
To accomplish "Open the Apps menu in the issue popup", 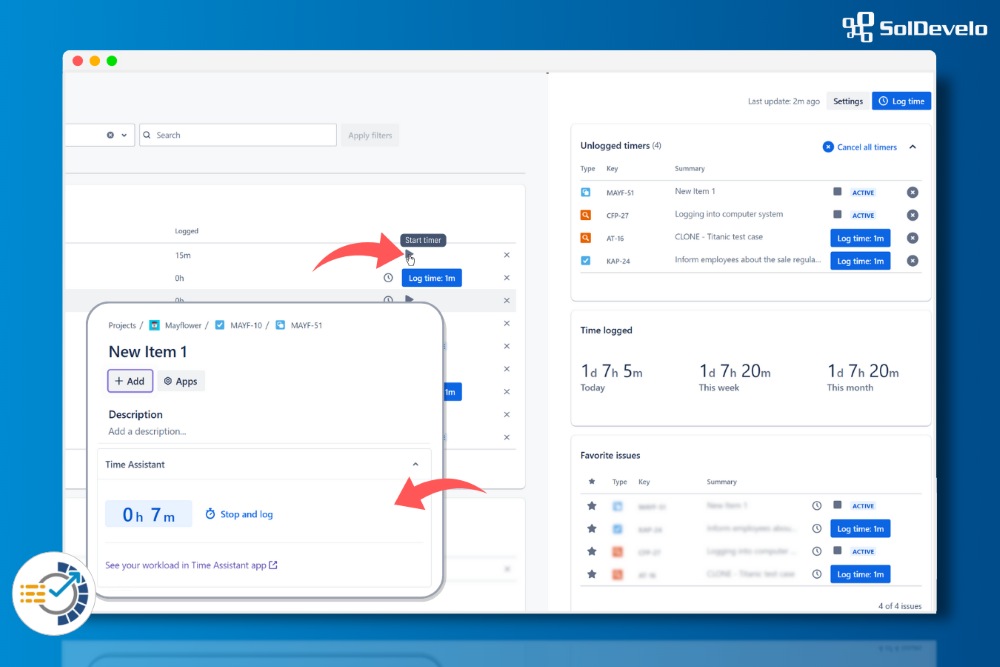I will pos(181,381).
